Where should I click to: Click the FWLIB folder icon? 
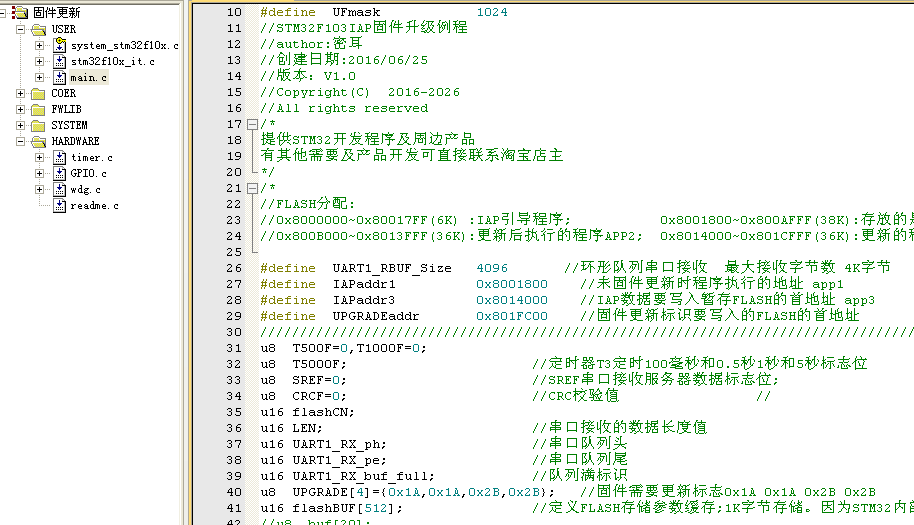pyautogui.click(x=38, y=110)
